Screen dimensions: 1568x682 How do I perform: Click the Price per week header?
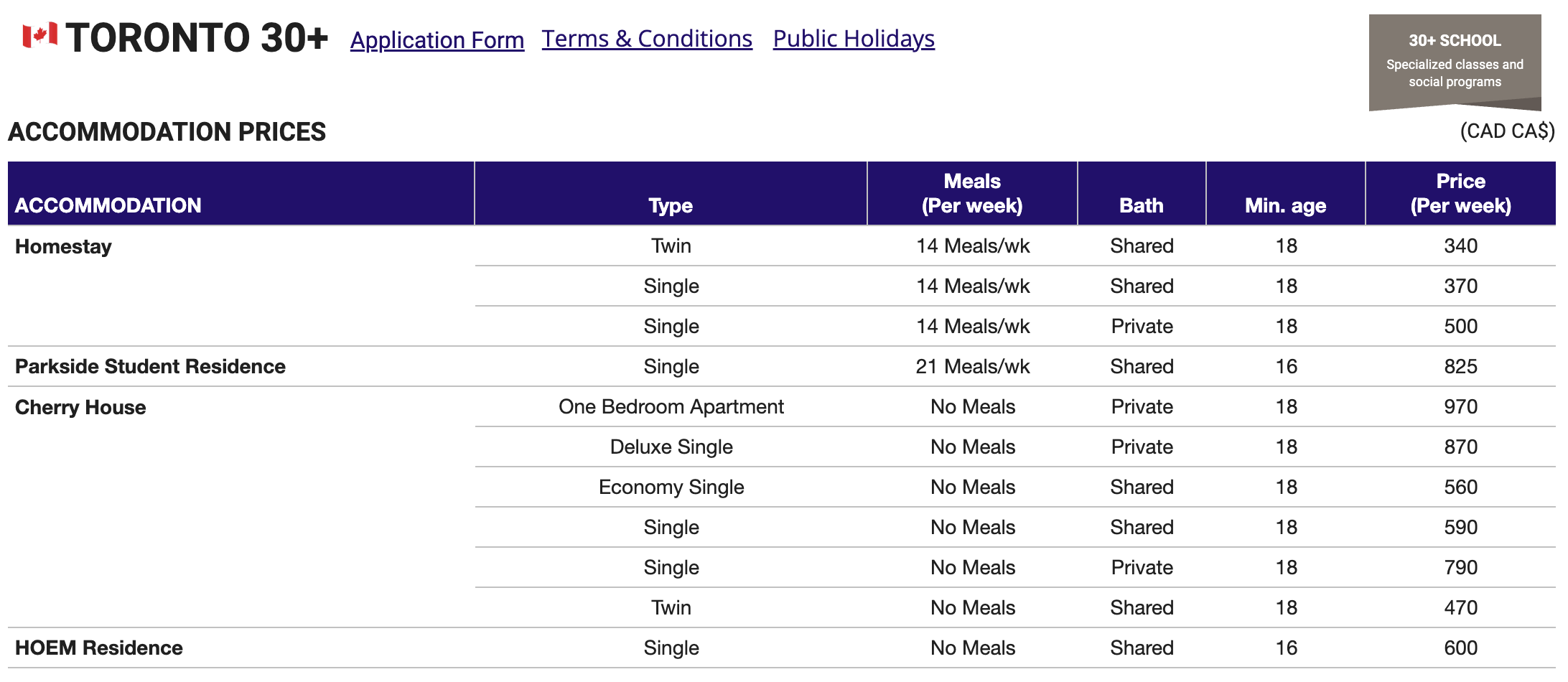tap(1460, 193)
